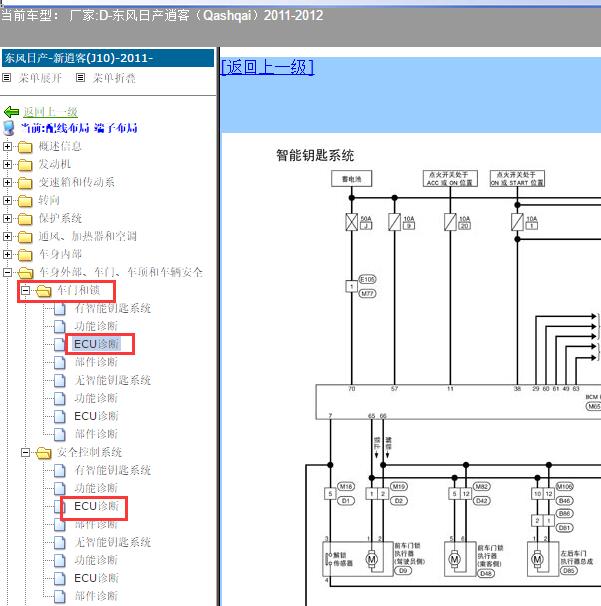Click the 蓄电池 box in the wiring diagram
This screenshot has width=601, height=606.
[x=352, y=179]
